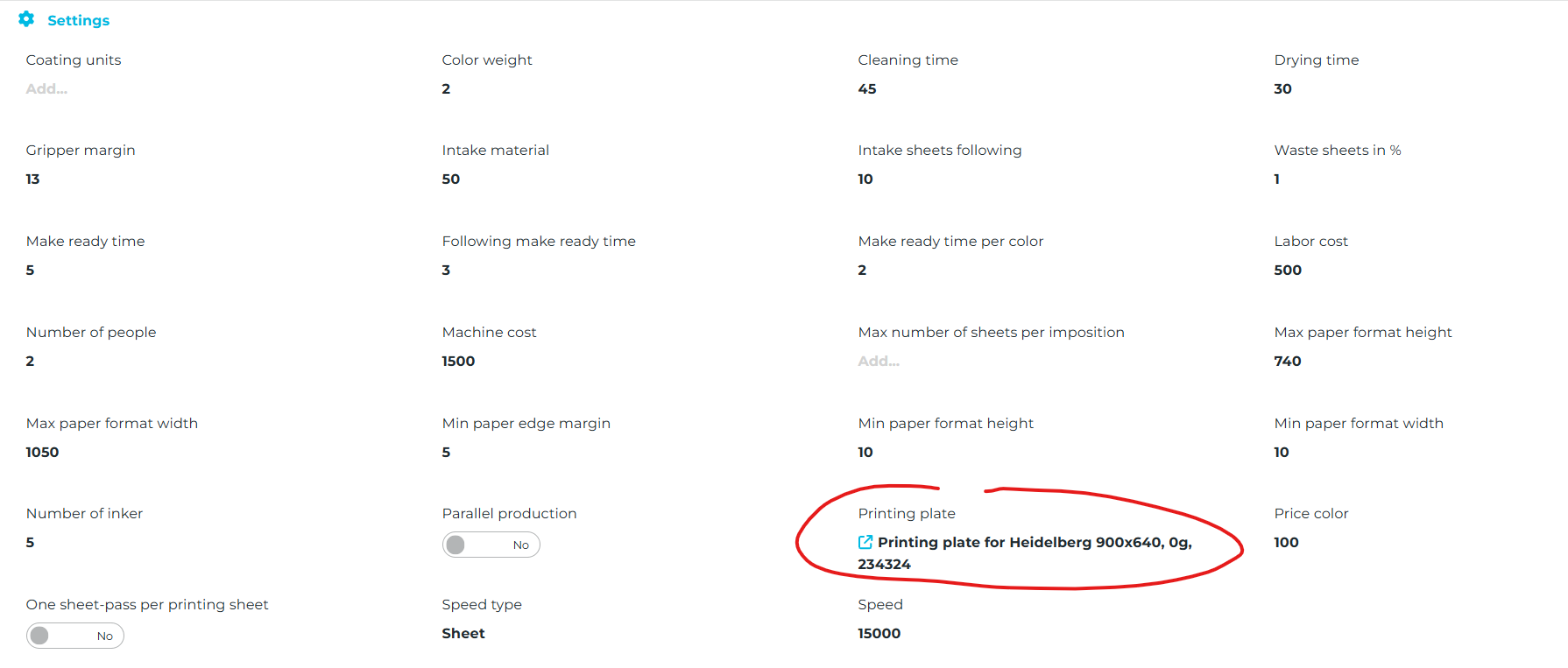1568x668 pixels.
Task: Edit the Price color value 100
Action: [1286, 542]
